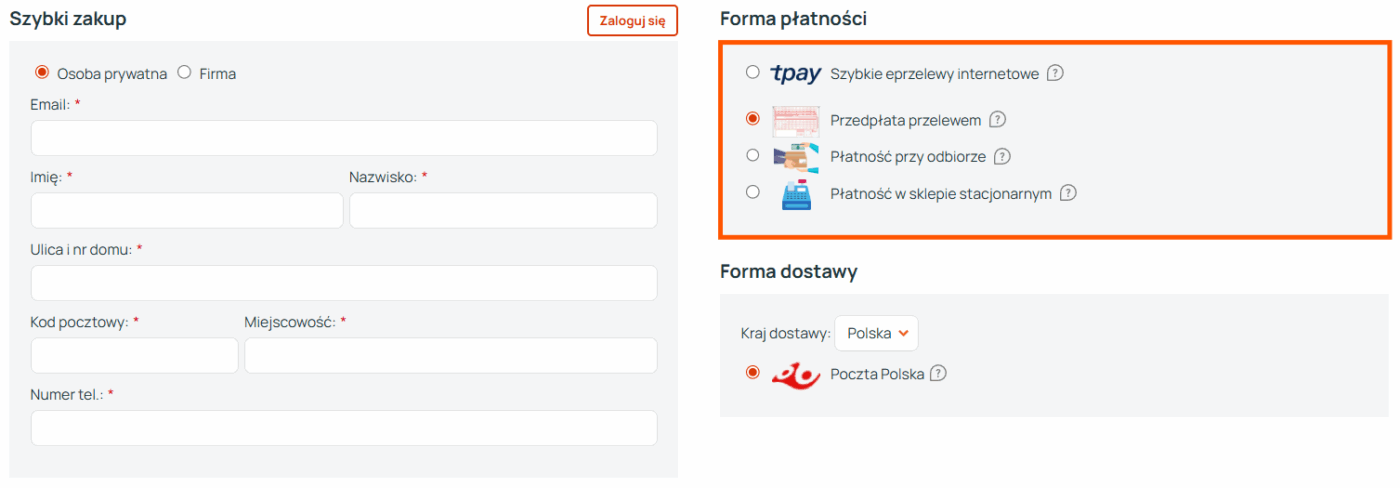Viewport: 1400px width, 488px height.
Task: Select the Poczta Polska delivery radio
Action: click(x=752, y=372)
